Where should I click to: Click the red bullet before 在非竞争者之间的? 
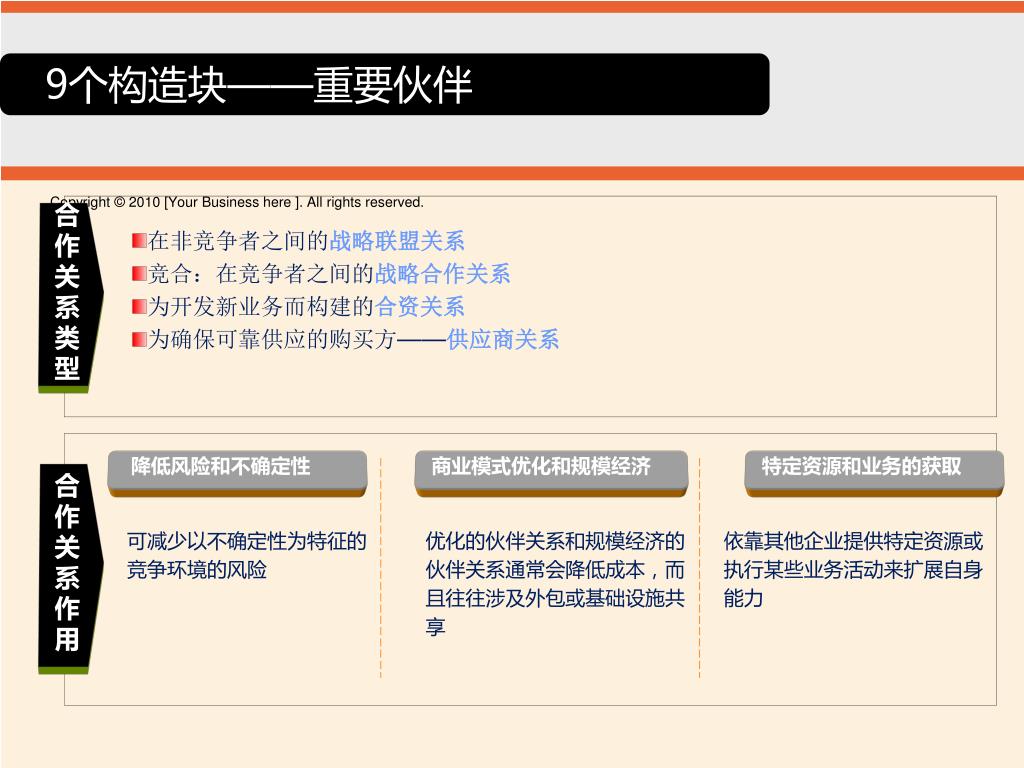tap(139, 241)
